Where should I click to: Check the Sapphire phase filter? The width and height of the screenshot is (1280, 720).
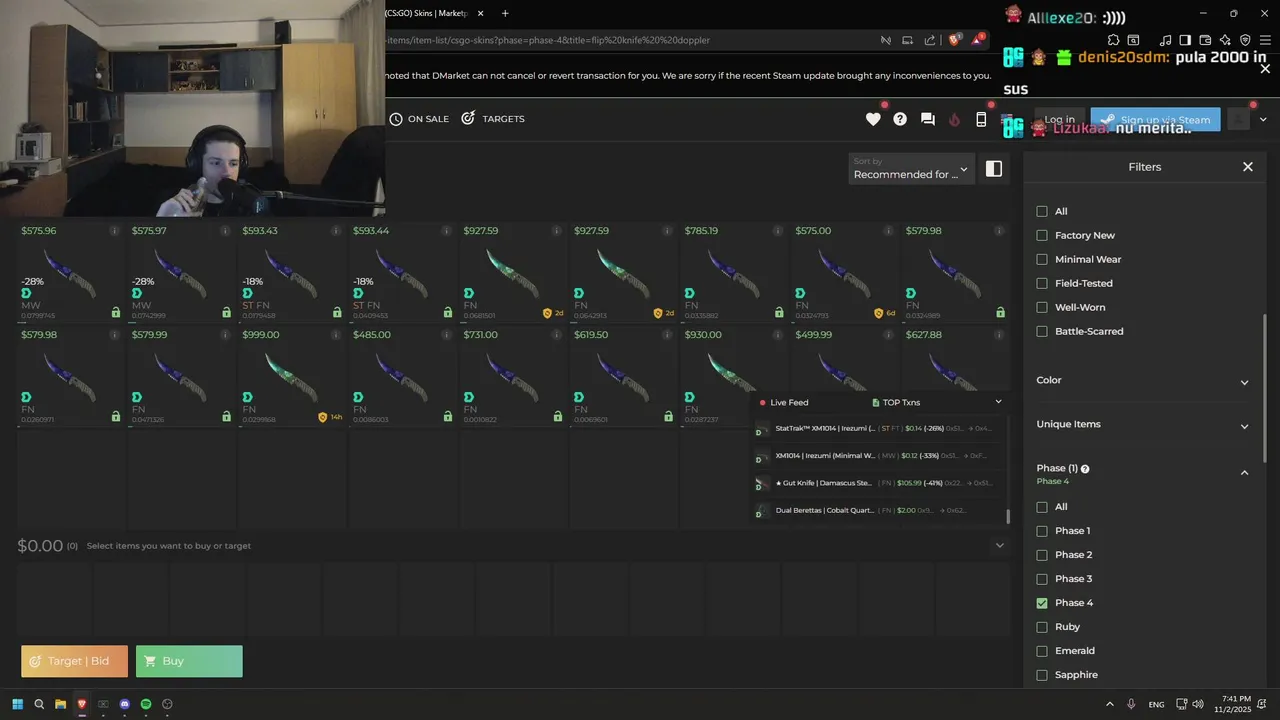click(1042, 675)
